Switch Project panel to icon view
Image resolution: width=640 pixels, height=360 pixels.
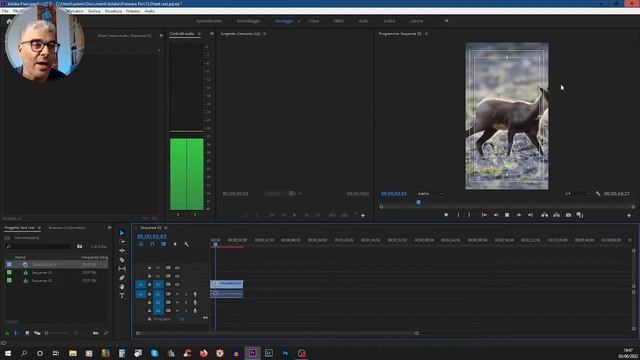(27, 333)
